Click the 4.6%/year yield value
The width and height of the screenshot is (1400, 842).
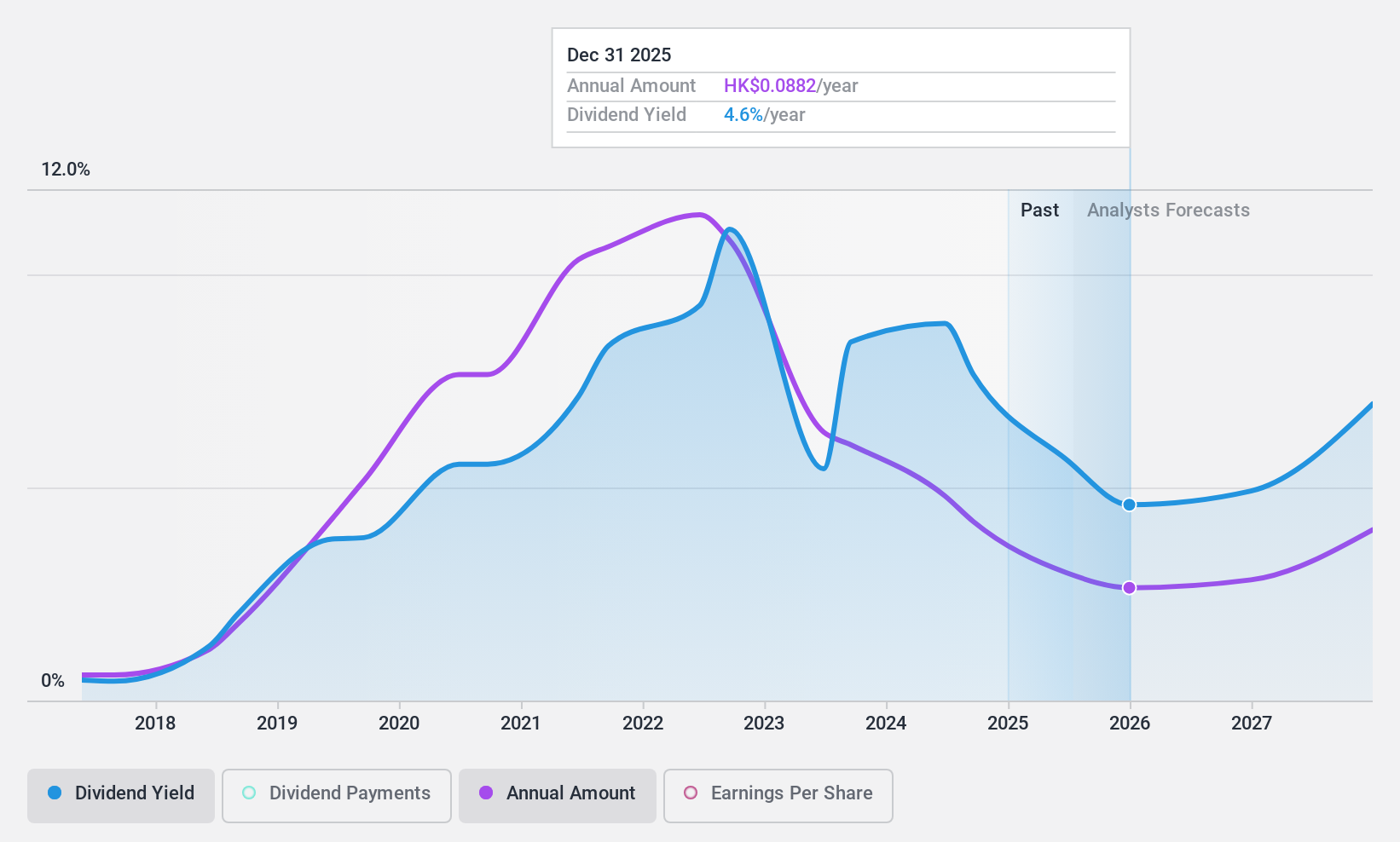[764, 115]
